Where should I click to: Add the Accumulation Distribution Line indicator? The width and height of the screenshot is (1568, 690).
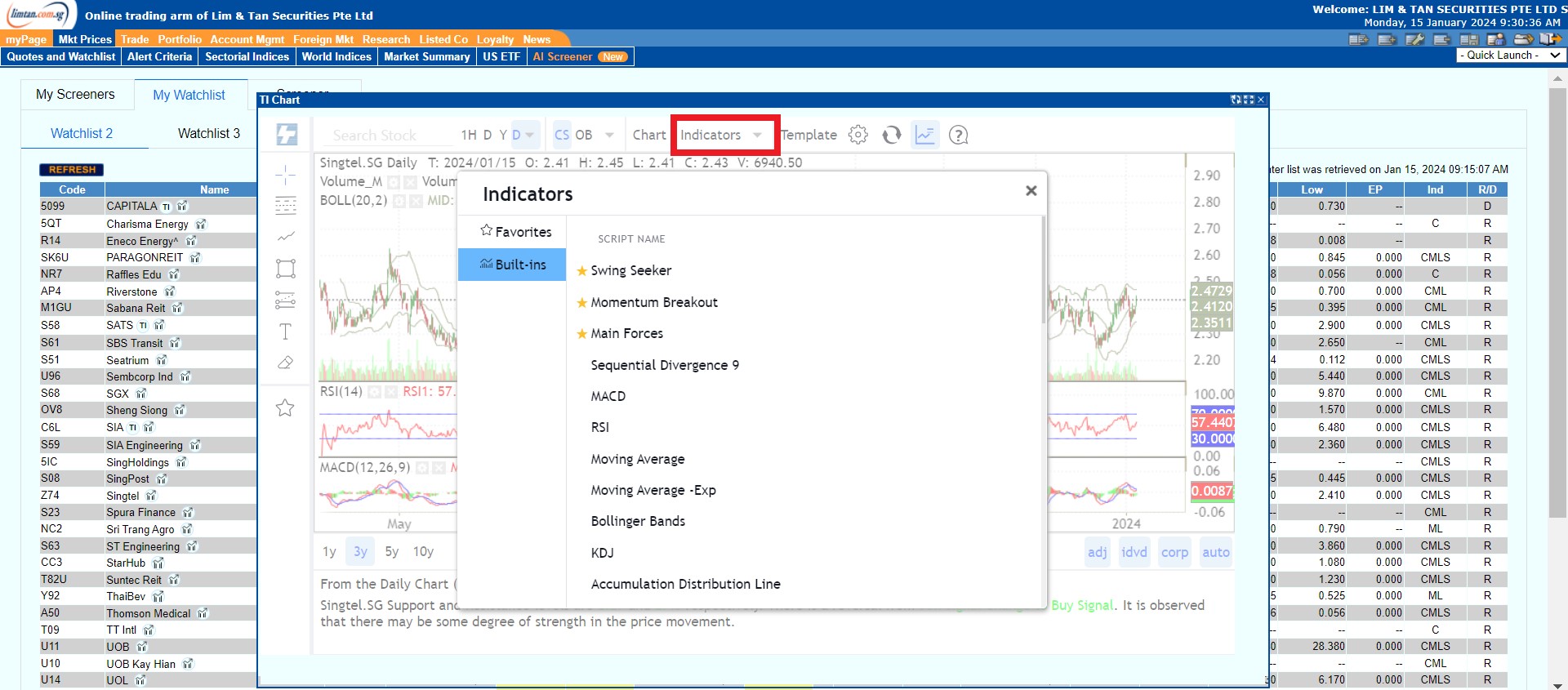[x=685, y=584]
